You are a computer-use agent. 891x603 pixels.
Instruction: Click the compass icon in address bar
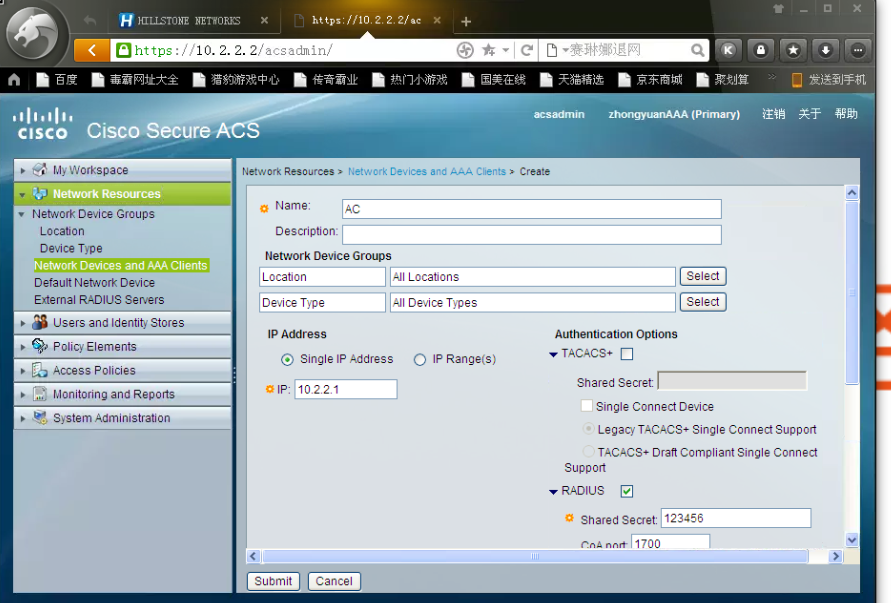(465, 50)
